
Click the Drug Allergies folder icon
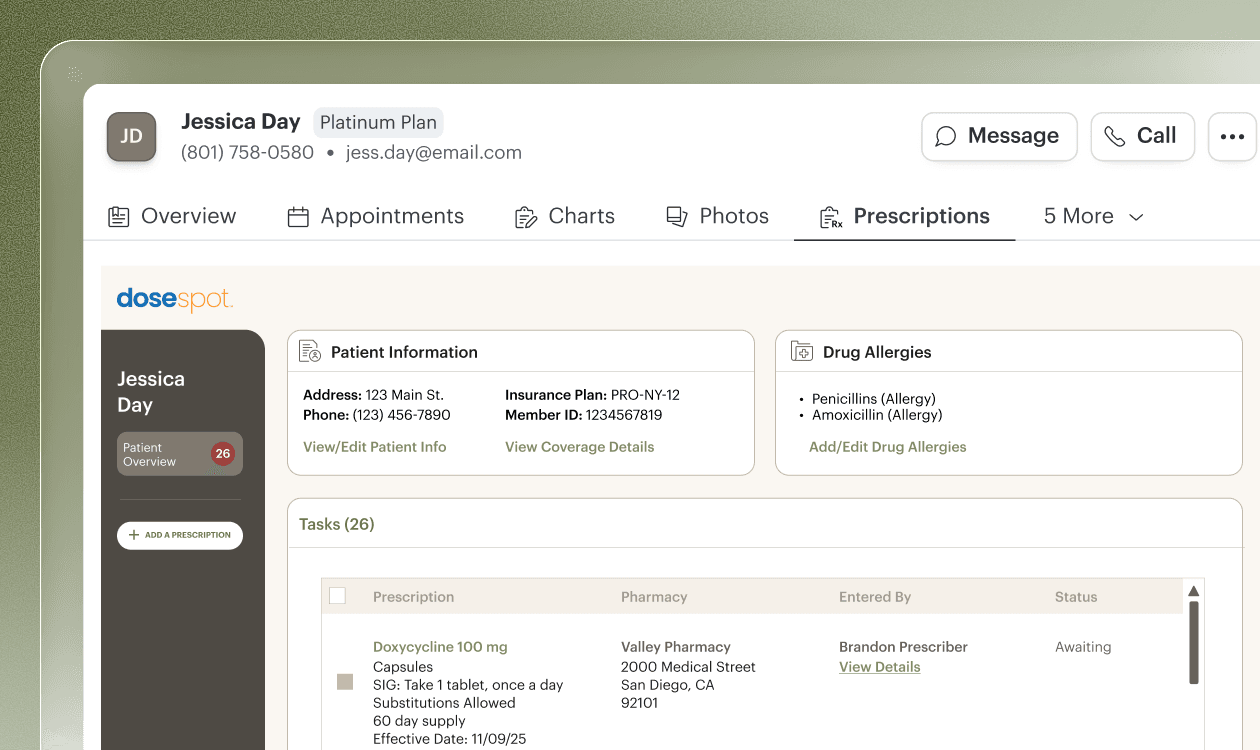[x=802, y=352]
